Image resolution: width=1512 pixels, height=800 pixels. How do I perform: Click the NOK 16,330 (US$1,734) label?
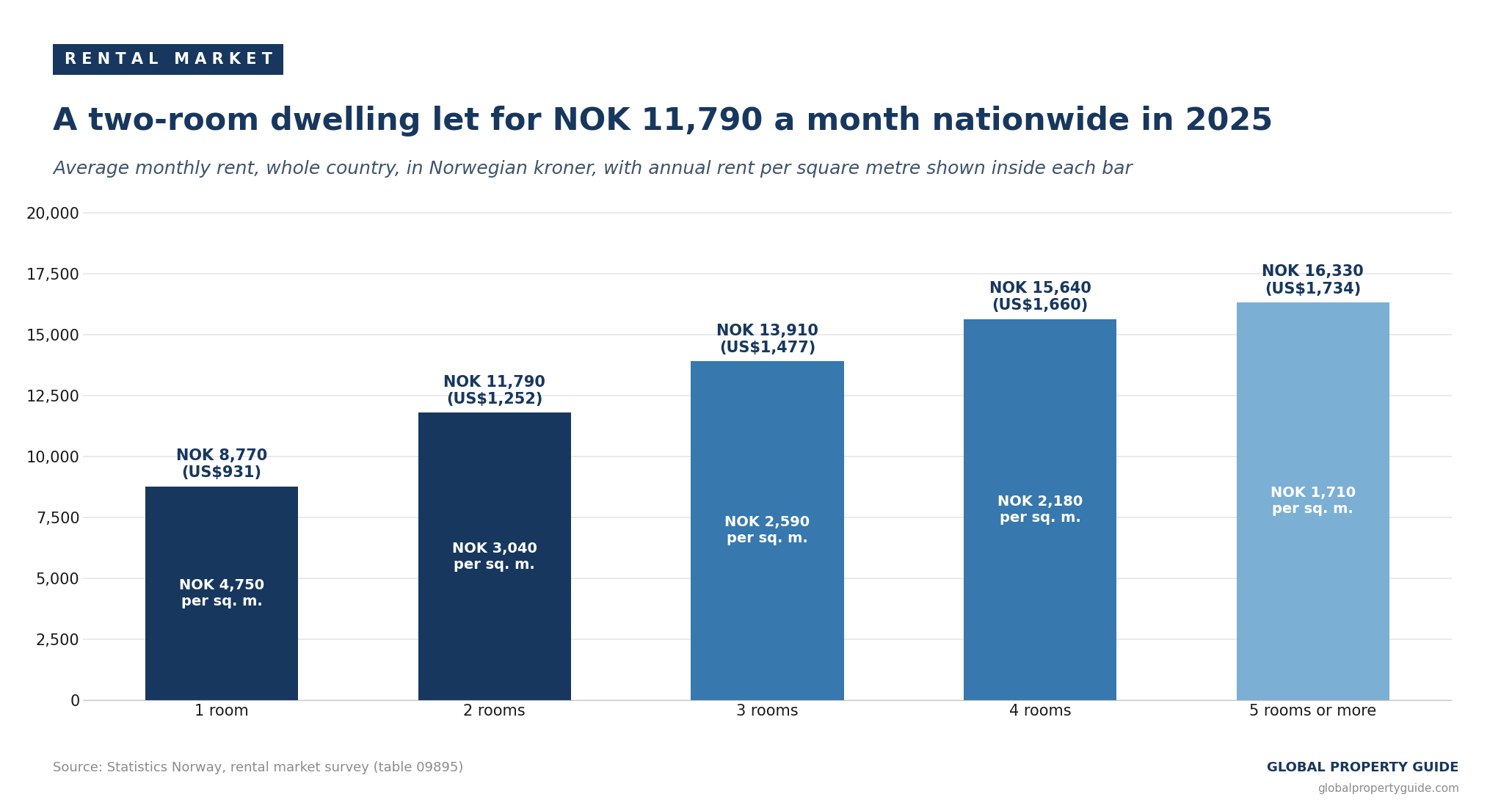pyautogui.click(x=1313, y=280)
